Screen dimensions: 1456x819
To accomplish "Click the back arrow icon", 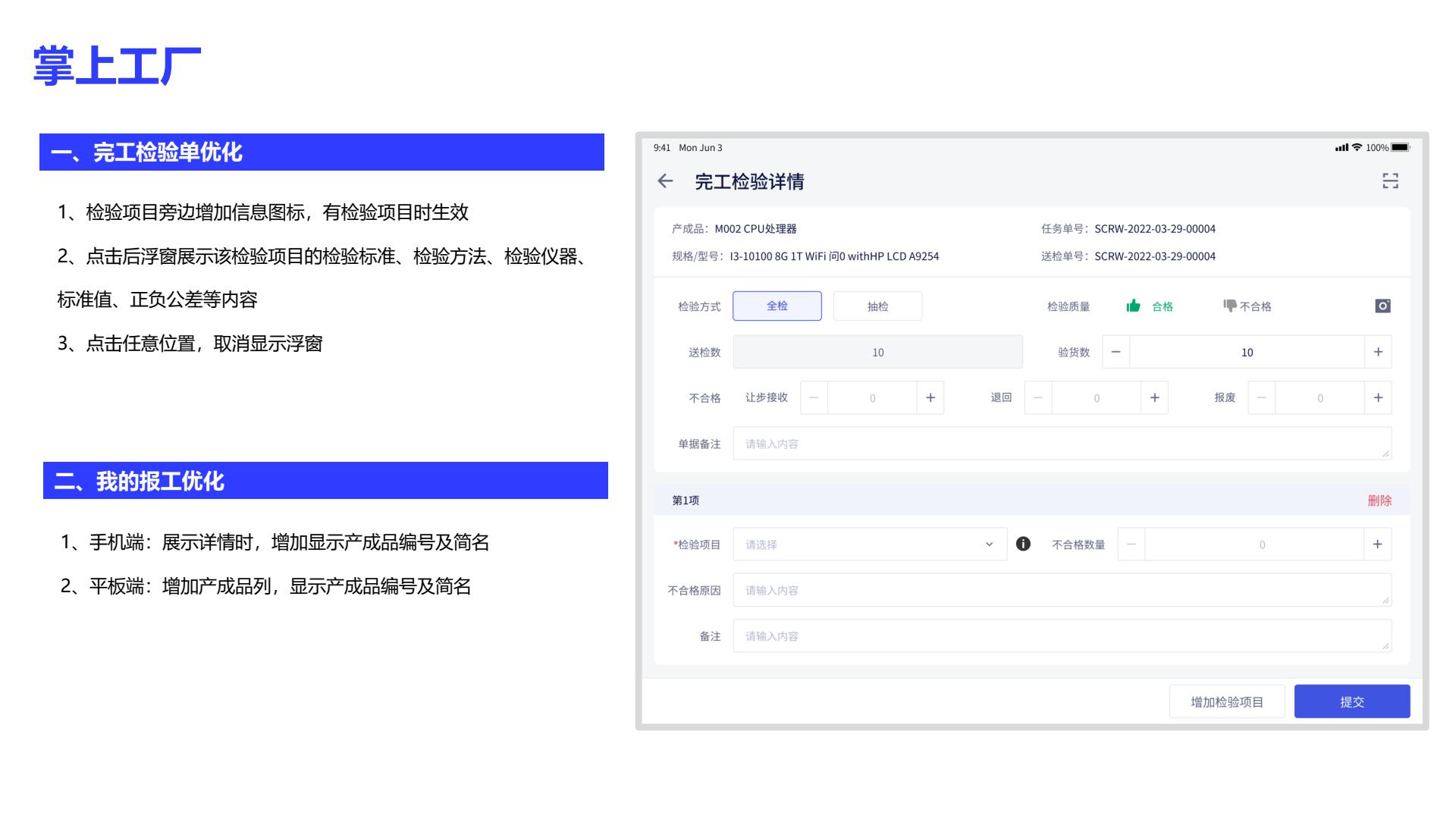I will tap(665, 181).
